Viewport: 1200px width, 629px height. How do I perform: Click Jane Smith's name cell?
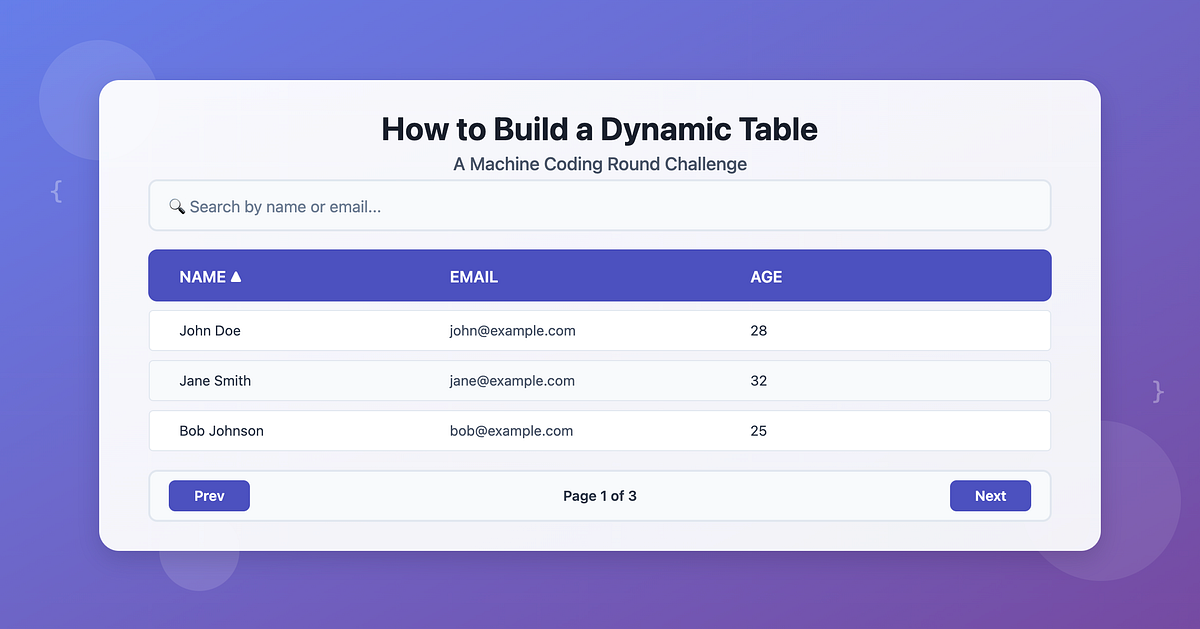(x=215, y=381)
